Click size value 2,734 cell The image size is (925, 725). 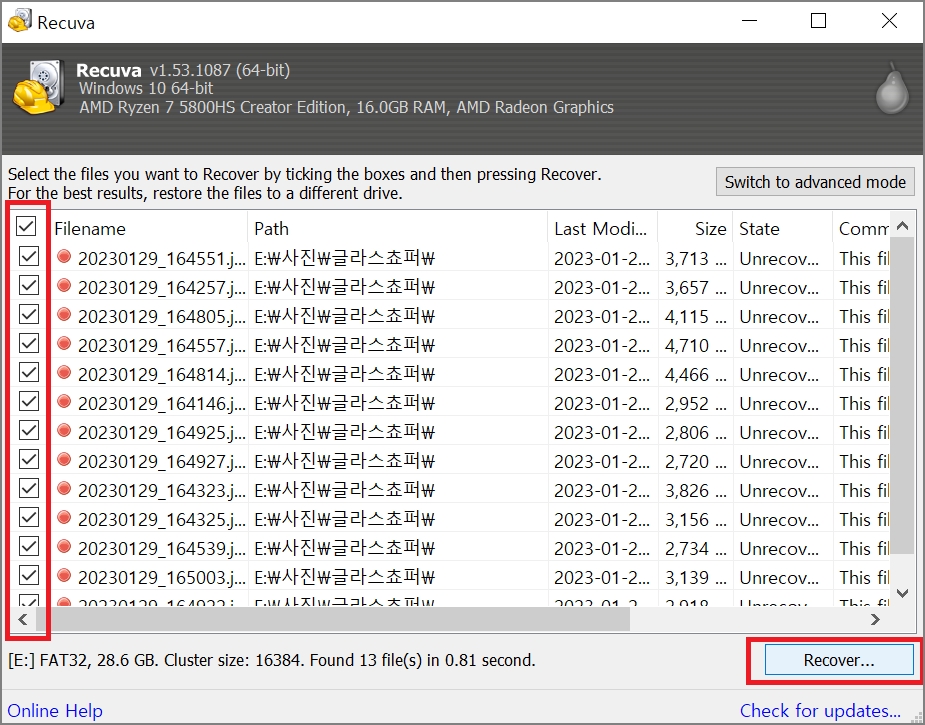[x=696, y=548]
